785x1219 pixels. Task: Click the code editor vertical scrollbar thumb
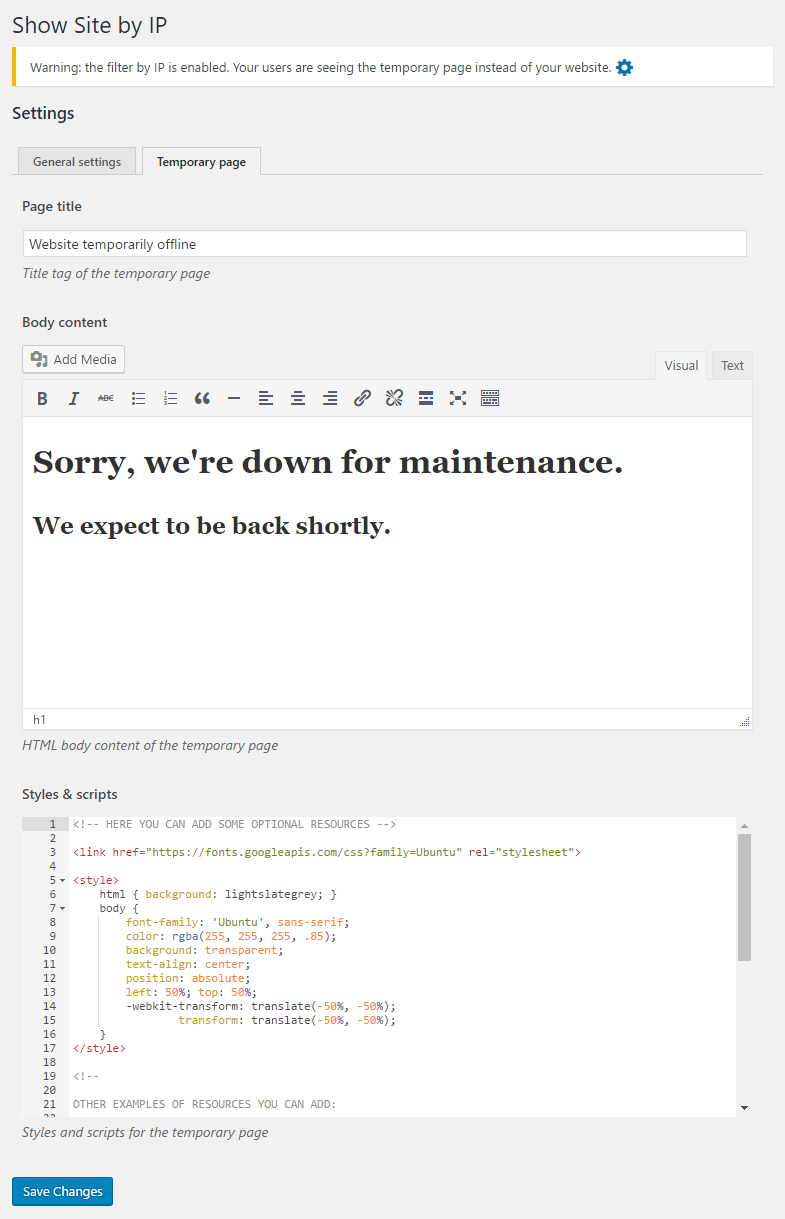tap(744, 897)
